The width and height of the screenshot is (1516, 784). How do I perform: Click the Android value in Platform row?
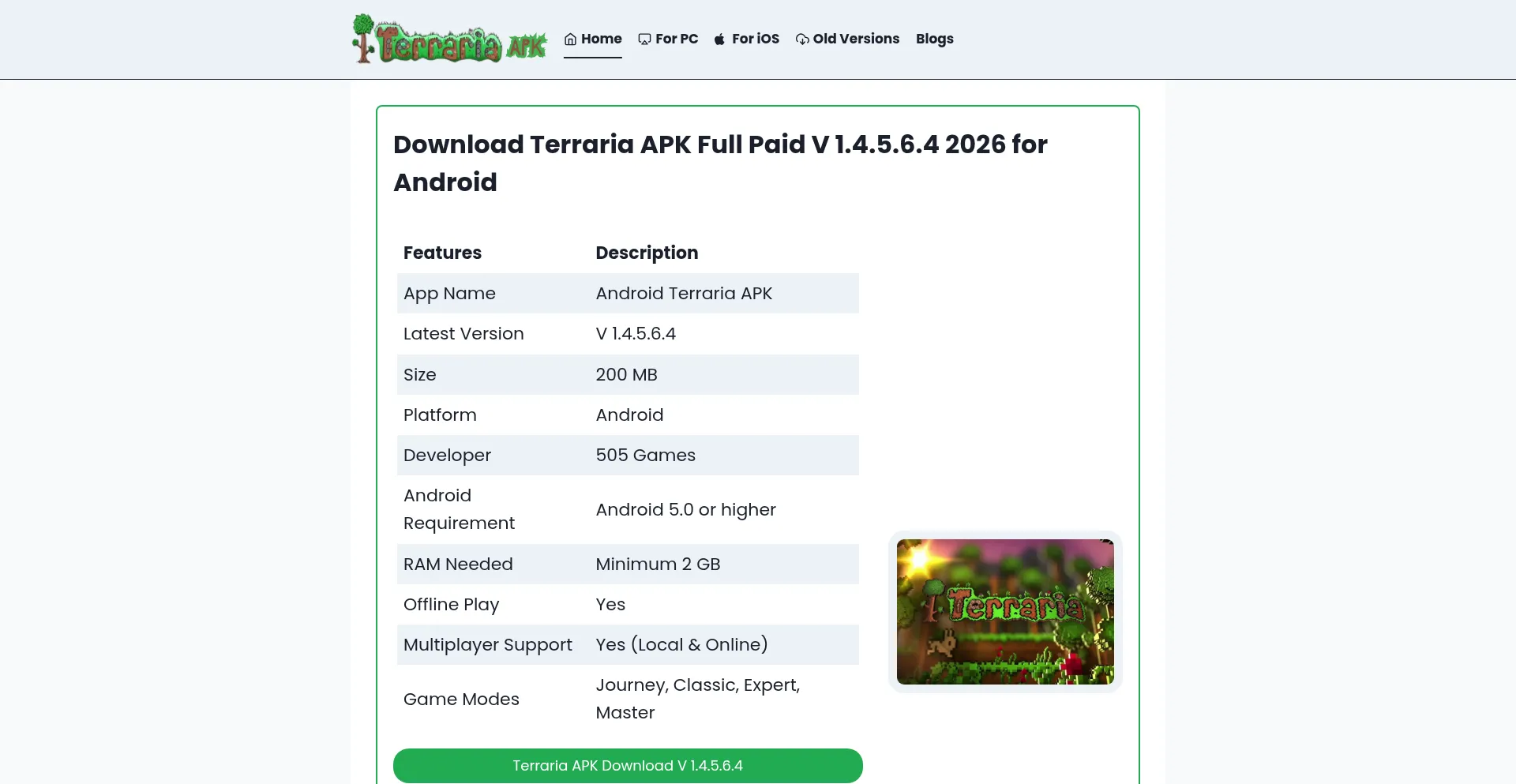click(x=629, y=415)
